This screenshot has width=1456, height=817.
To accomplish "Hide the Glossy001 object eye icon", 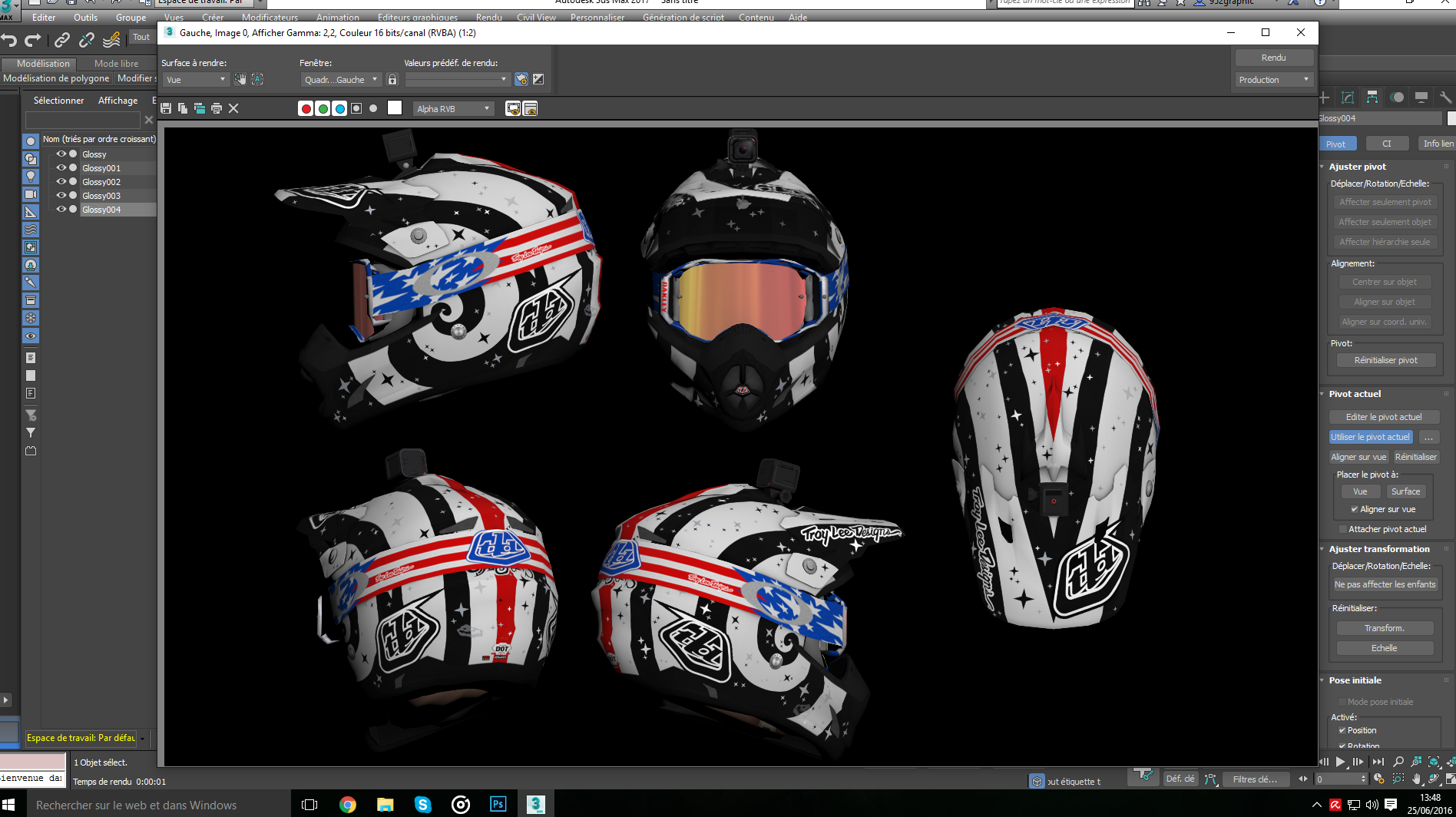I will click(61, 167).
